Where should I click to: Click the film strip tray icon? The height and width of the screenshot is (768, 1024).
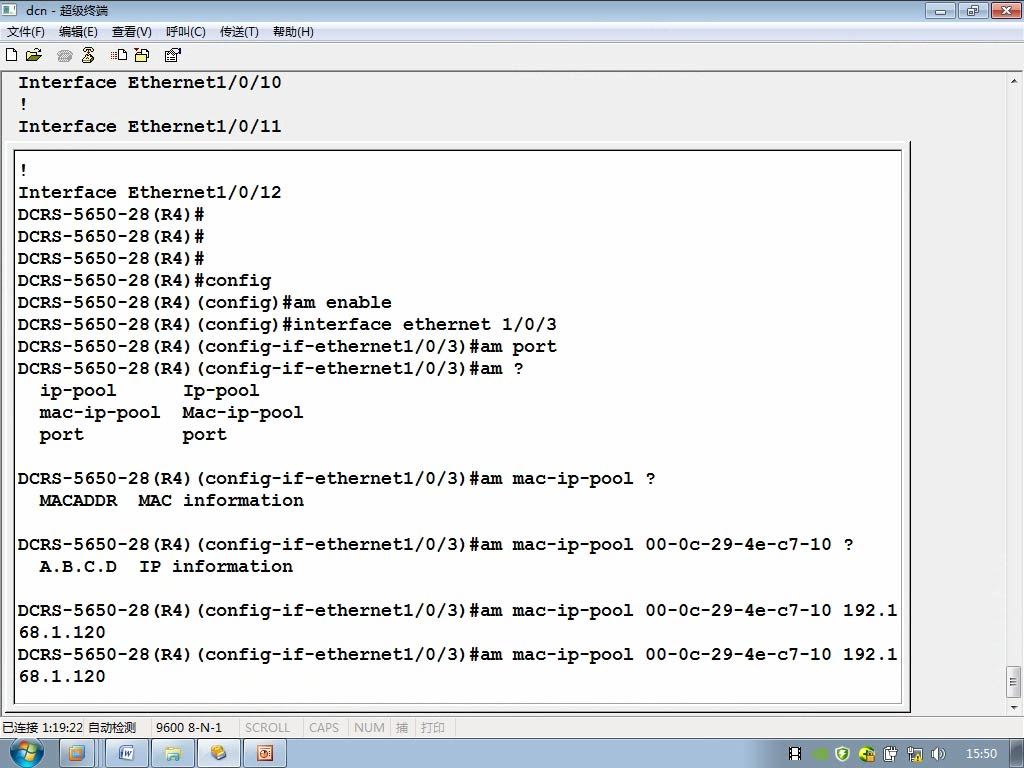795,754
